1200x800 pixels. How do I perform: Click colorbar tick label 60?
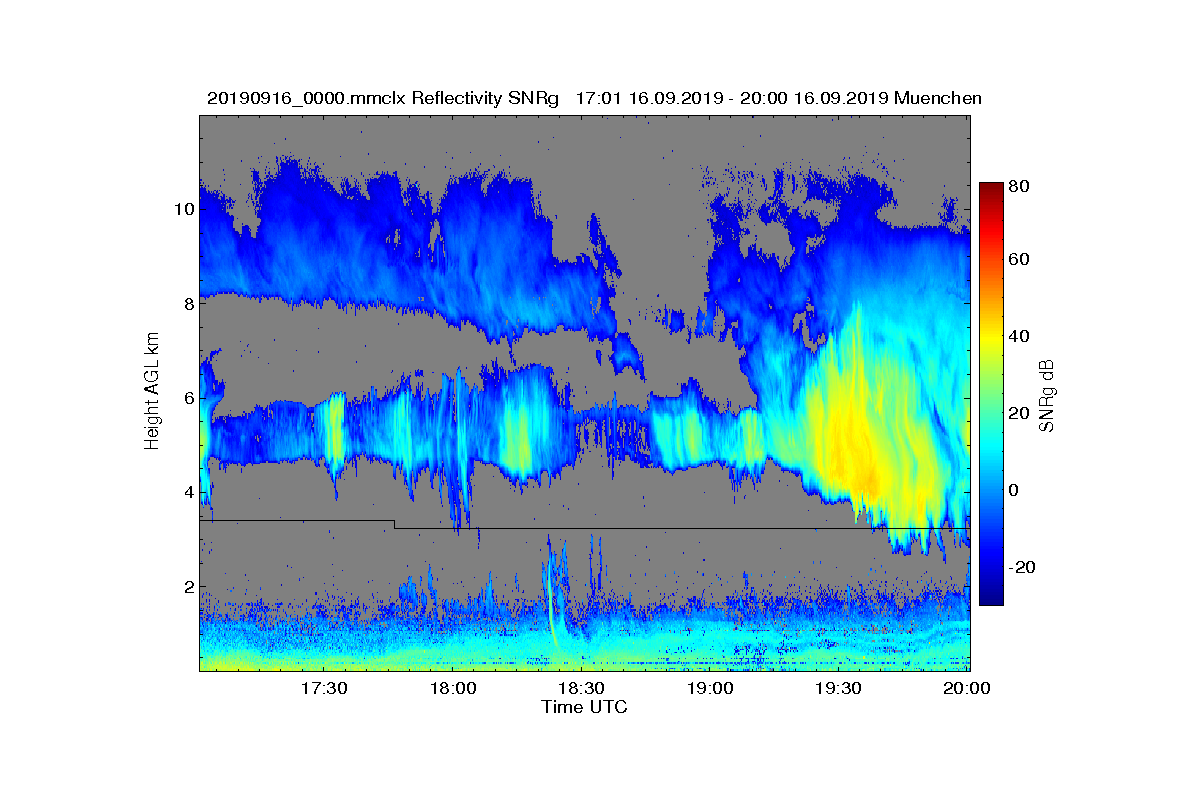[1020, 260]
